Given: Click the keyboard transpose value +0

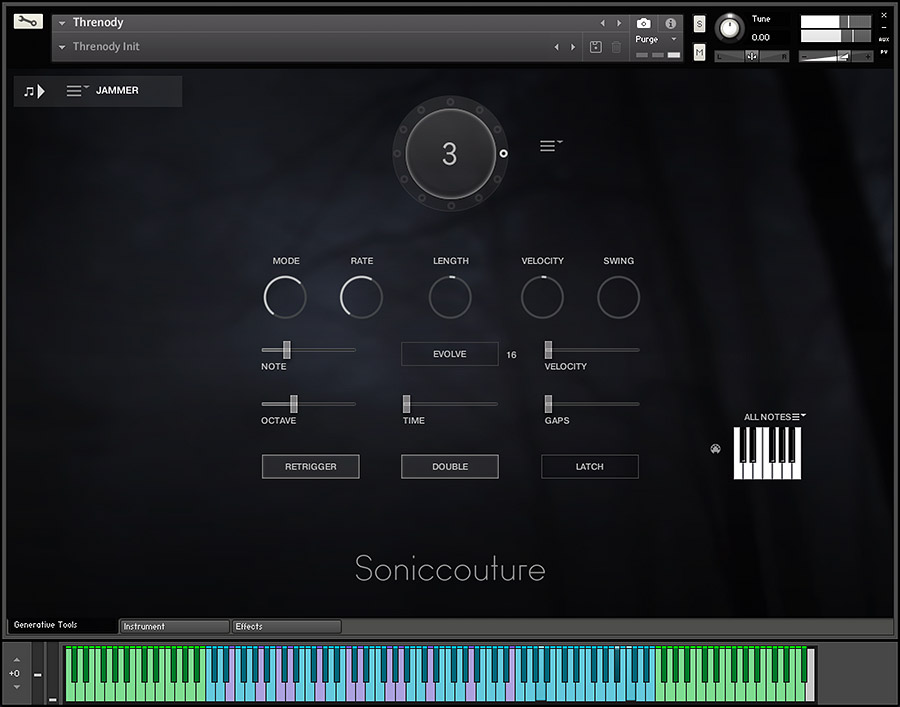Looking at the screenshot, I should coord(14,673).
